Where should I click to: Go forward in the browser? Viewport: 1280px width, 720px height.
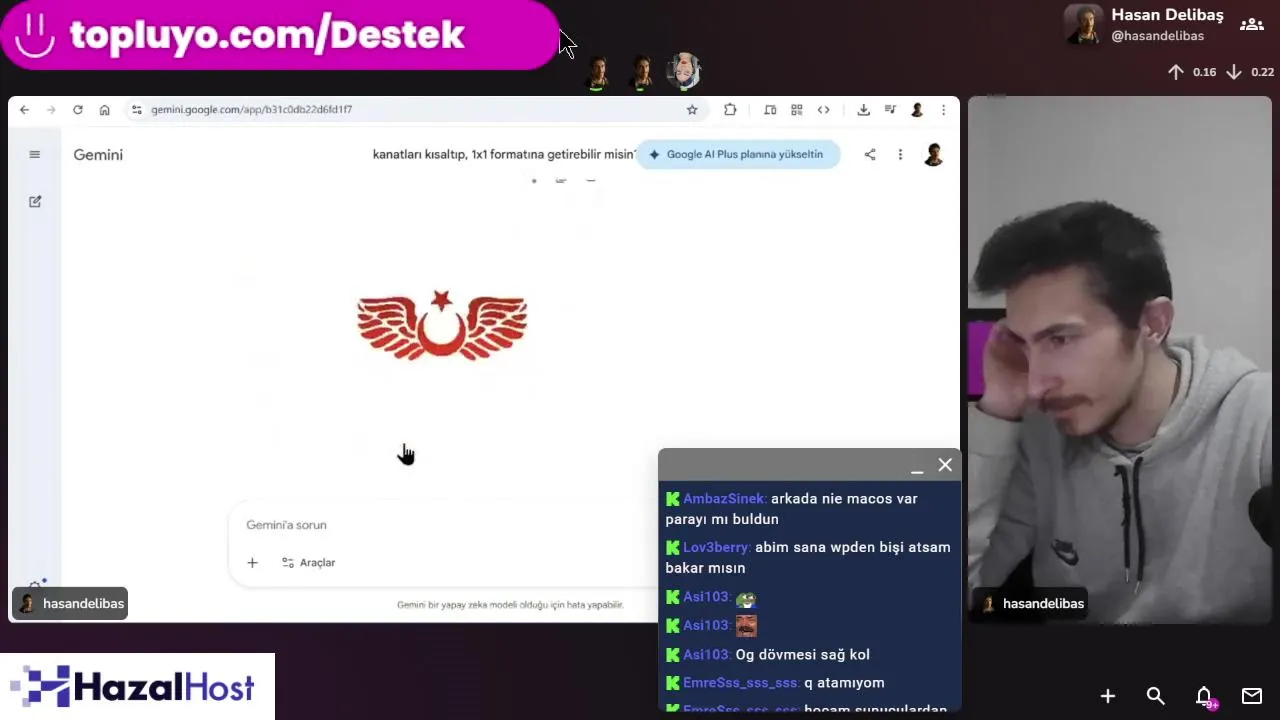point(51,110)
